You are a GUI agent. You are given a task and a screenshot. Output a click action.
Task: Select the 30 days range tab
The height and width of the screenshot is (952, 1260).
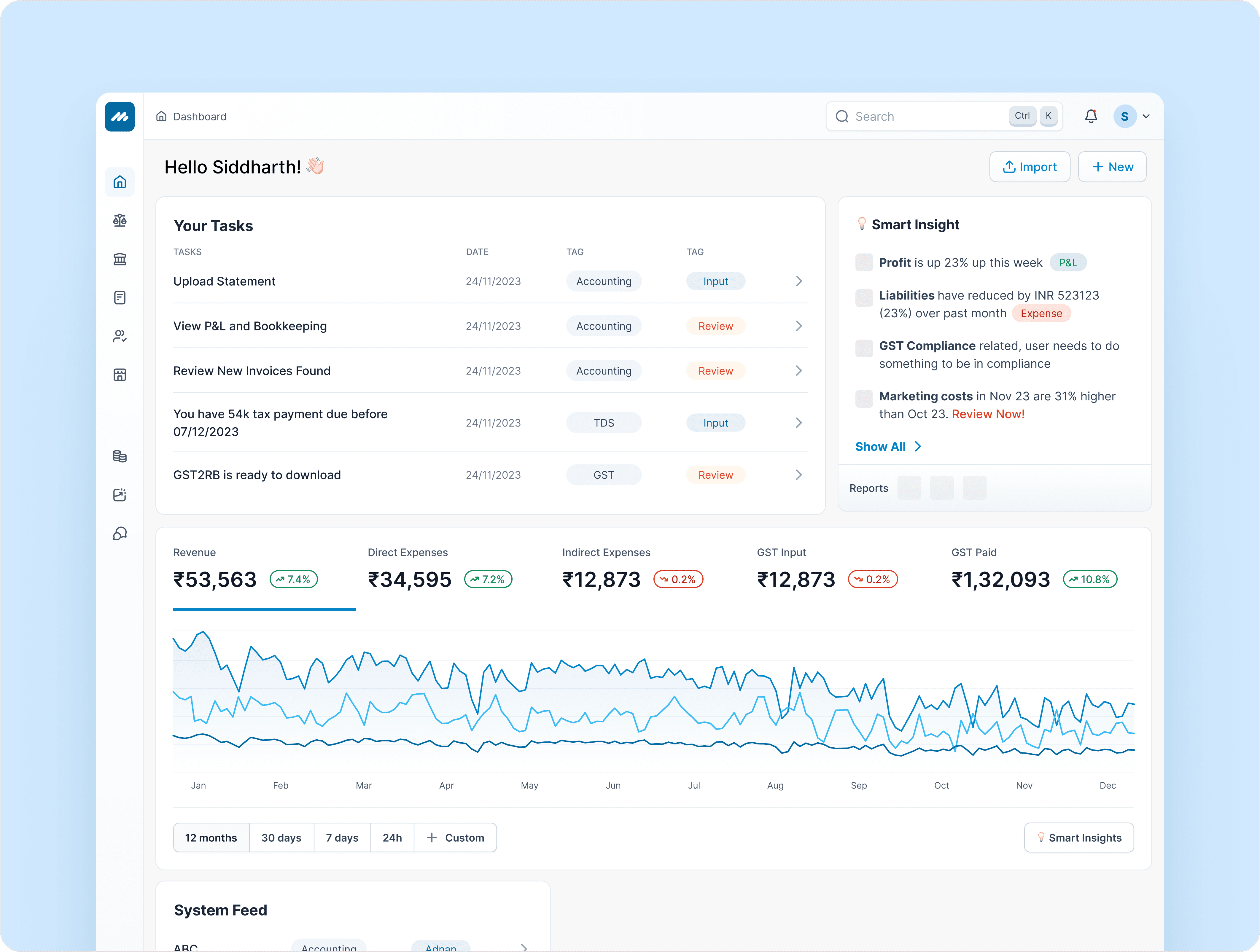[x=281, y=838]
